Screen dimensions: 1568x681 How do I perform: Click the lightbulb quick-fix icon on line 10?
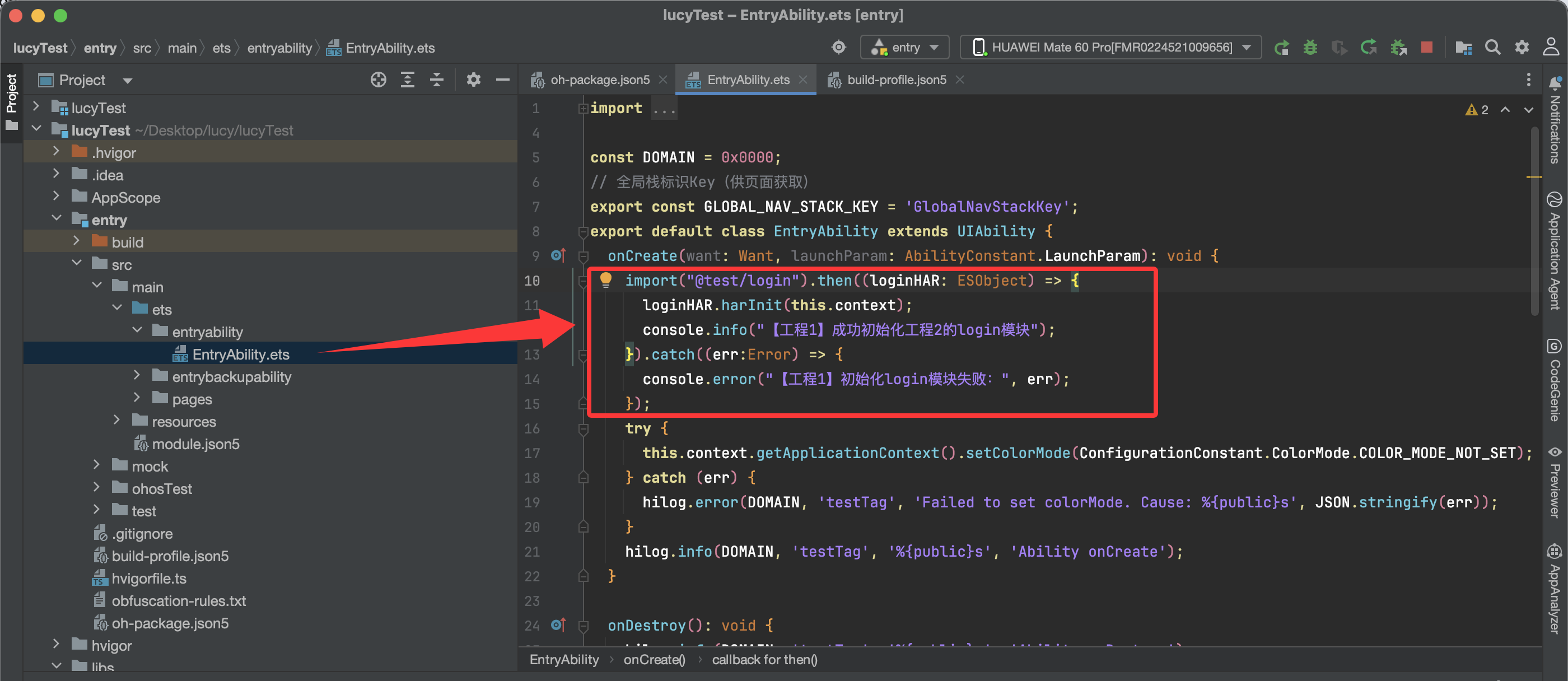606,279
